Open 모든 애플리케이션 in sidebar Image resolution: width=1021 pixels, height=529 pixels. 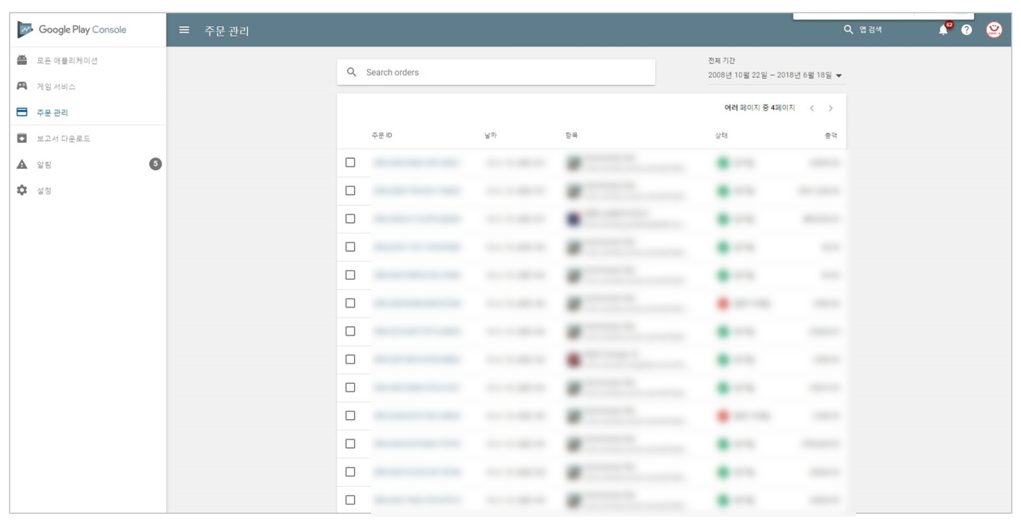66,60
